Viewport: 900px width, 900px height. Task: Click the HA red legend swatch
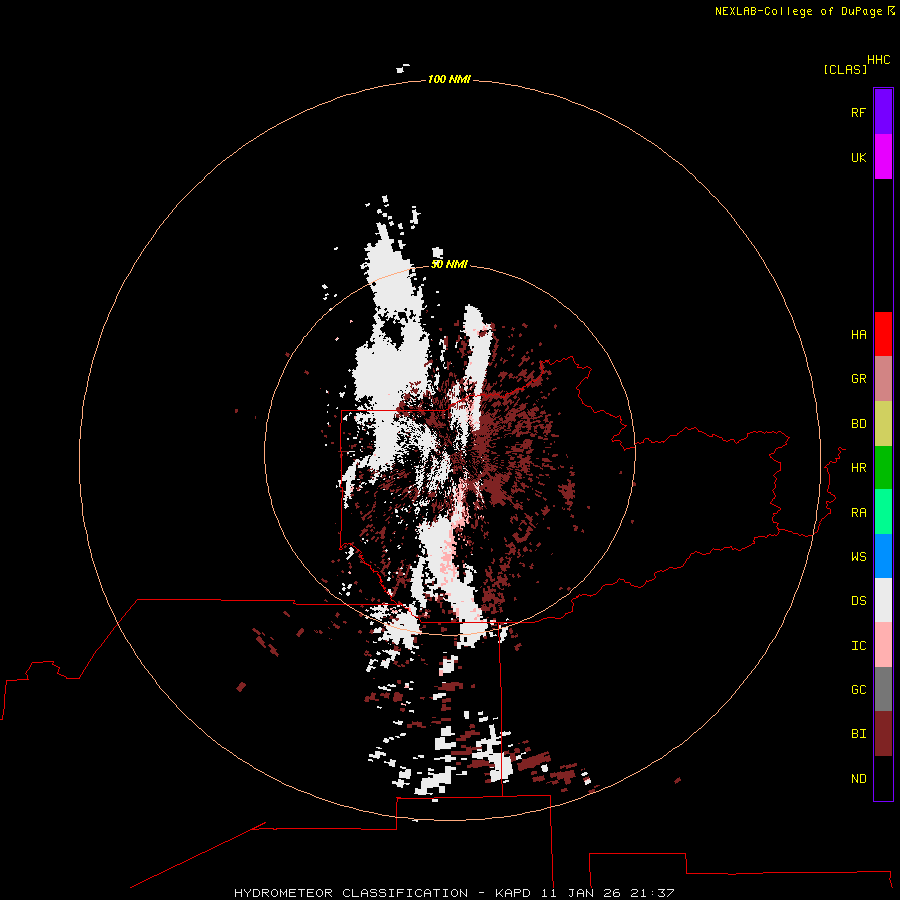pos(883,334)
